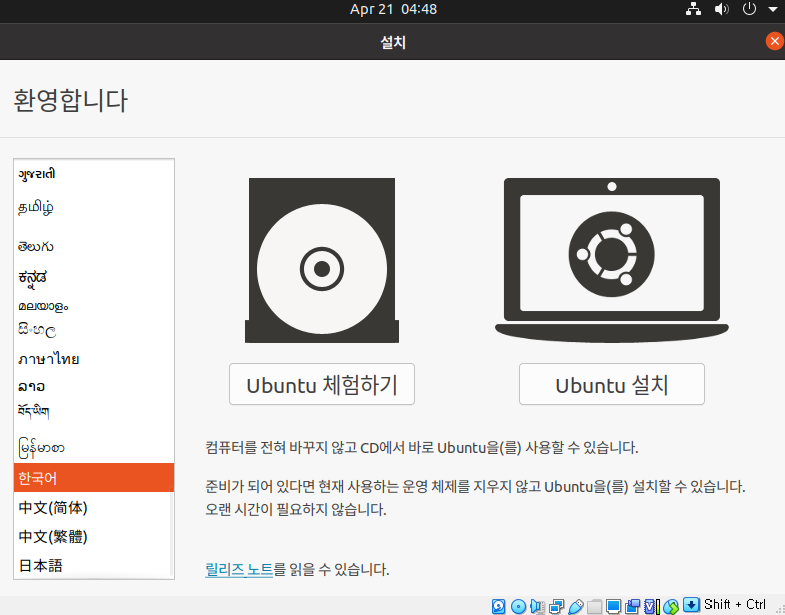
Task: Open the Apr 21 04:48 clock menu
Action: click(x=393, y=9)
